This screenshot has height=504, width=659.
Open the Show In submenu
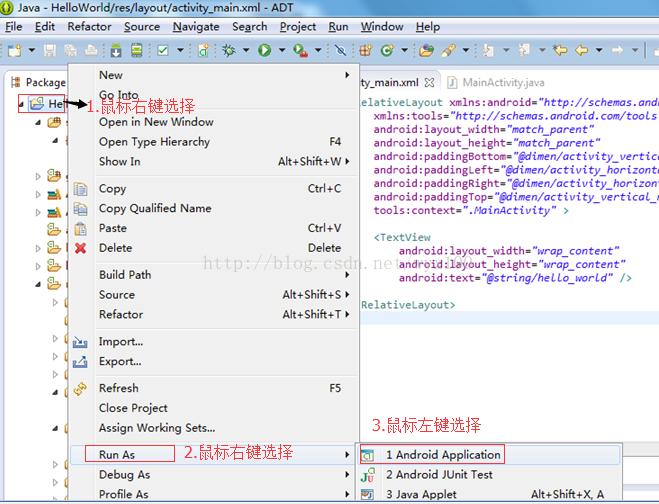coord(214,161)
